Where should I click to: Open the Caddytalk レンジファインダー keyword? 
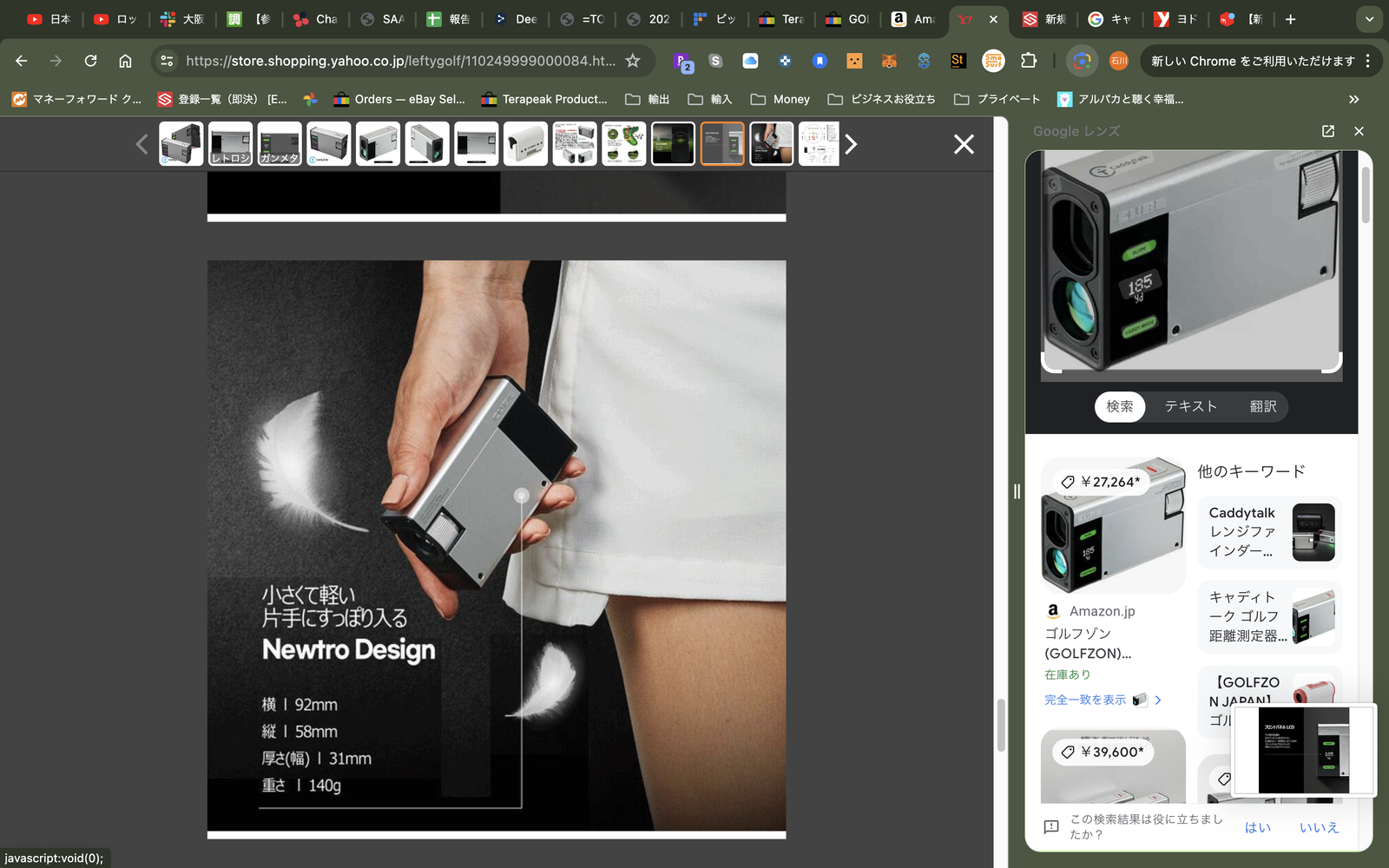click(x=1269, y=532)
